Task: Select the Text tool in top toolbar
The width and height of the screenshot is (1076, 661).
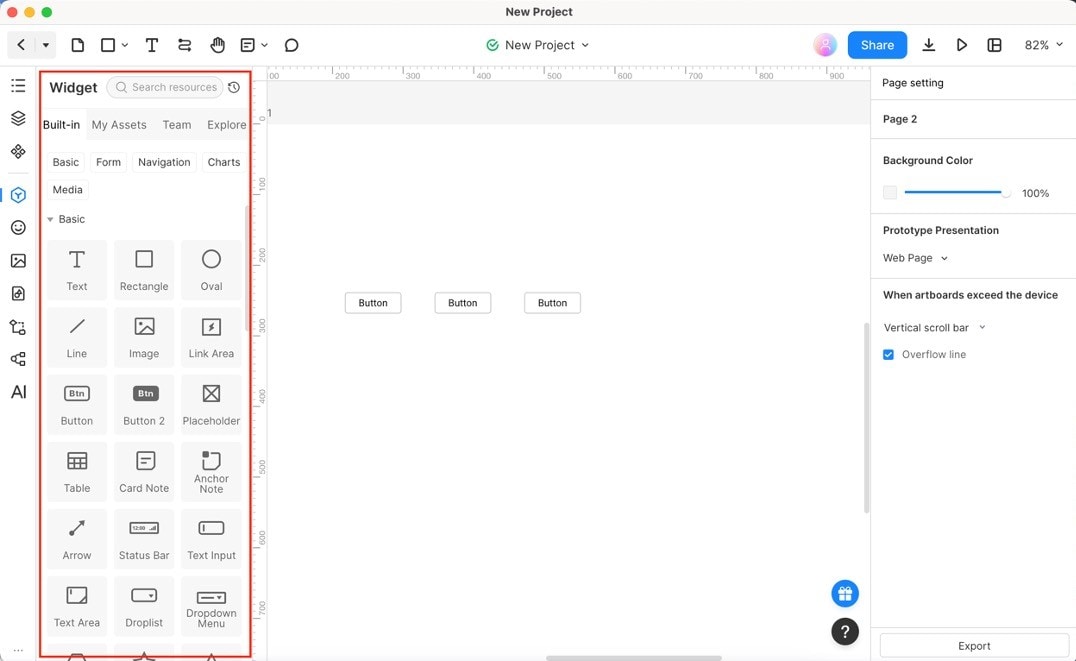Action: (152, 45)
